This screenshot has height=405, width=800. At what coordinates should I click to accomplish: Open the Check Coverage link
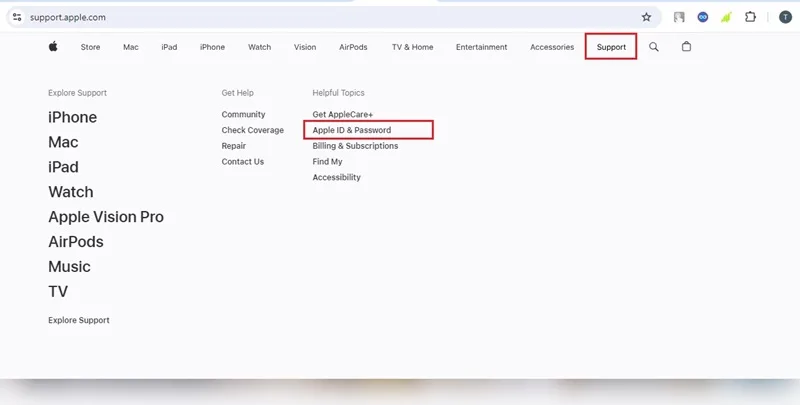(x=253, y=130)
